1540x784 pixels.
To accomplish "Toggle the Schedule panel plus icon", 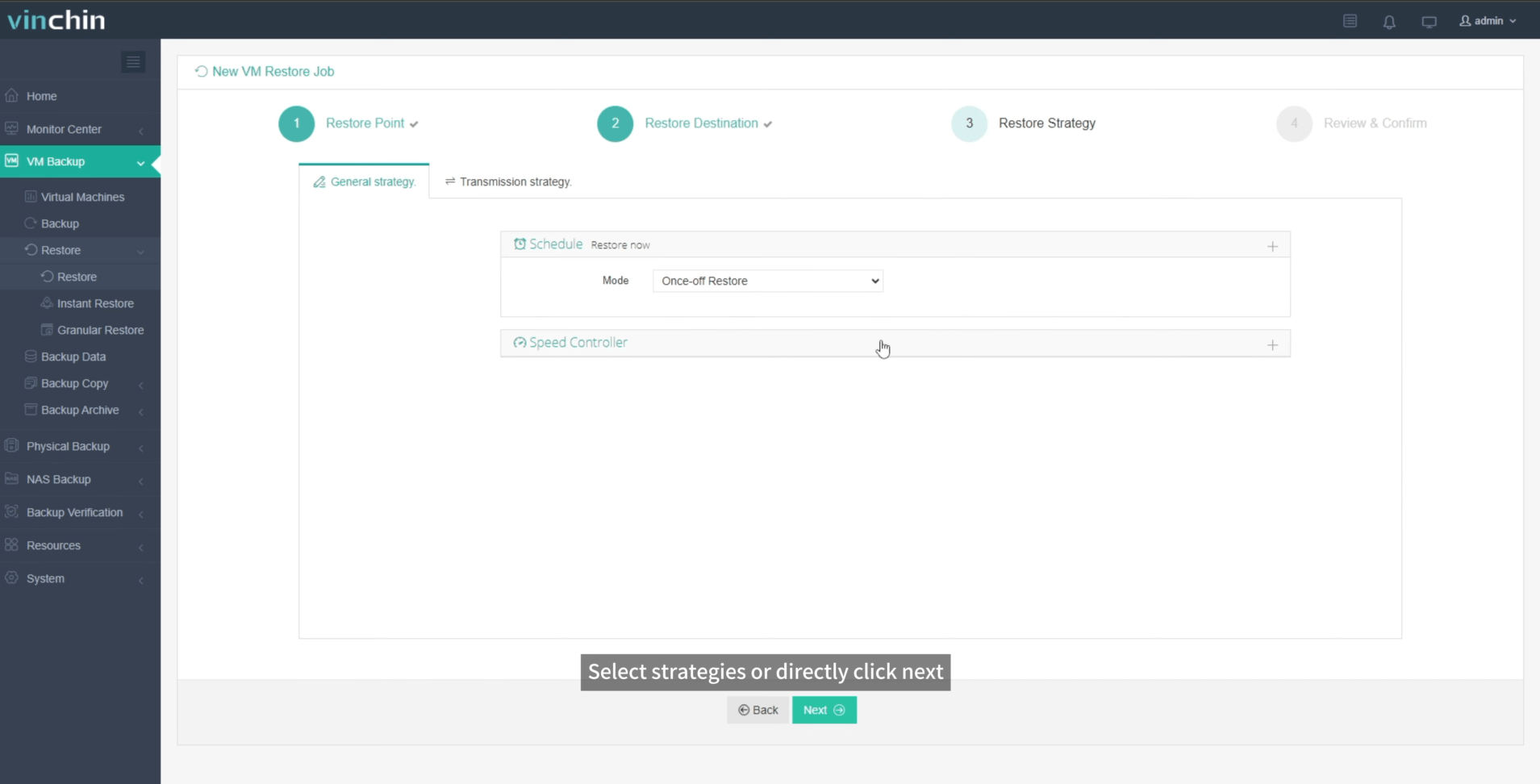I will tap(1272, 246).
